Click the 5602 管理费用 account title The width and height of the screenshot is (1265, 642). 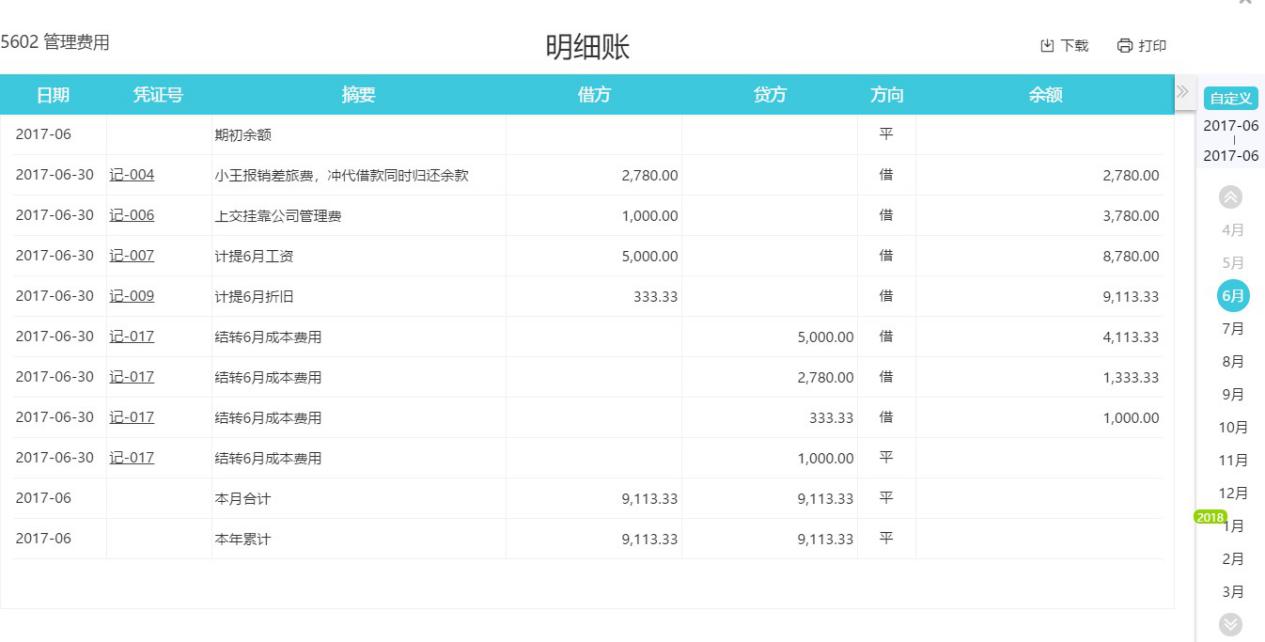(55, 42)
